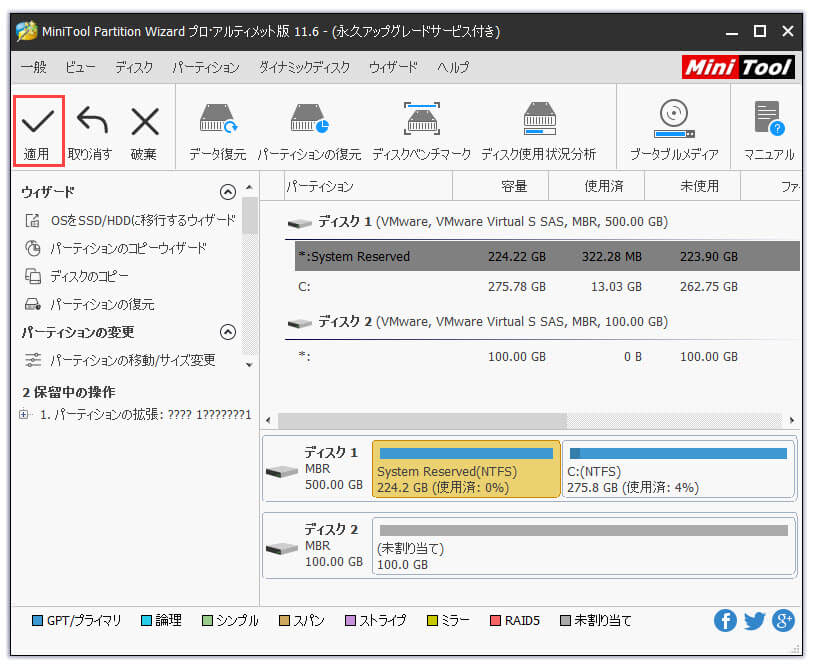Image resolution: width=813 pixels, height=664 pixels.
Task: Choose パーティションの移動/サイズ変更 option
Action: [120, 360]
